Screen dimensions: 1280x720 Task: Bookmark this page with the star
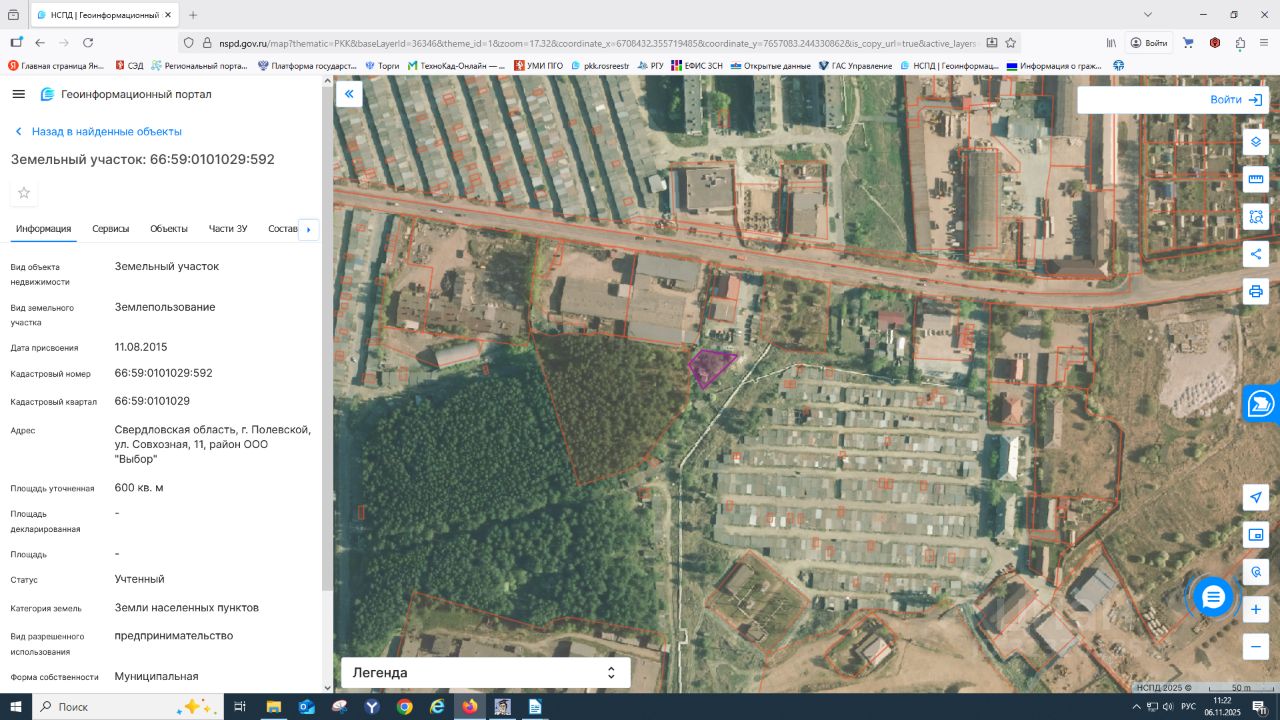[x=1011, y=43]
